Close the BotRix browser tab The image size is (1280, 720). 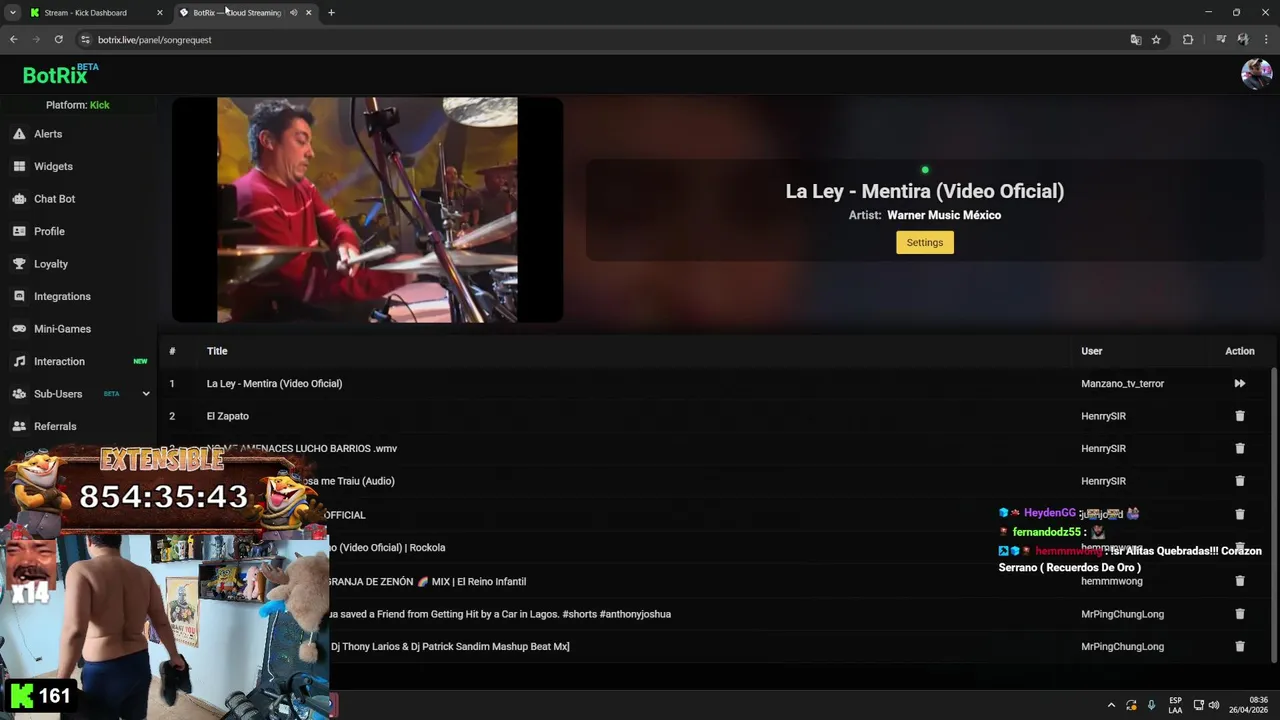point(308,13)
